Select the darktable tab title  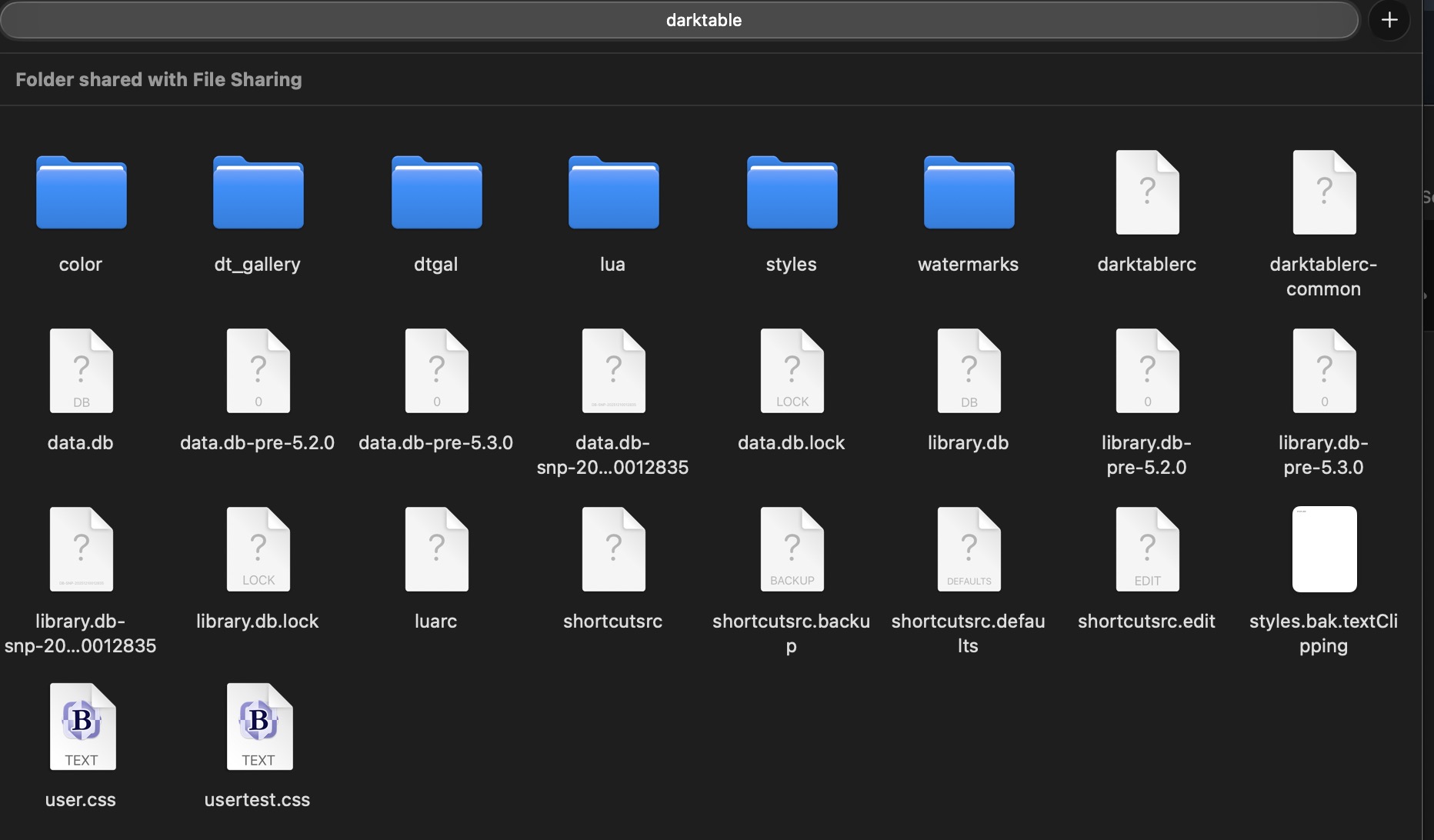point(703,20)
